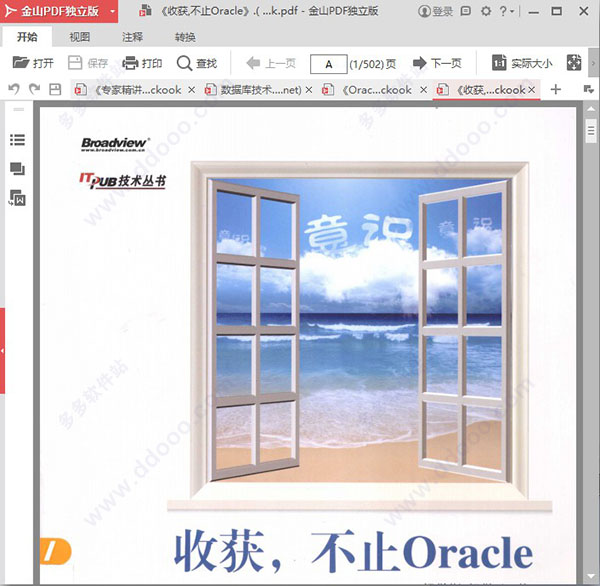600x586 pixels.
Task: Open the thumbnails sidebar icon
Action: tap(17, 169)
